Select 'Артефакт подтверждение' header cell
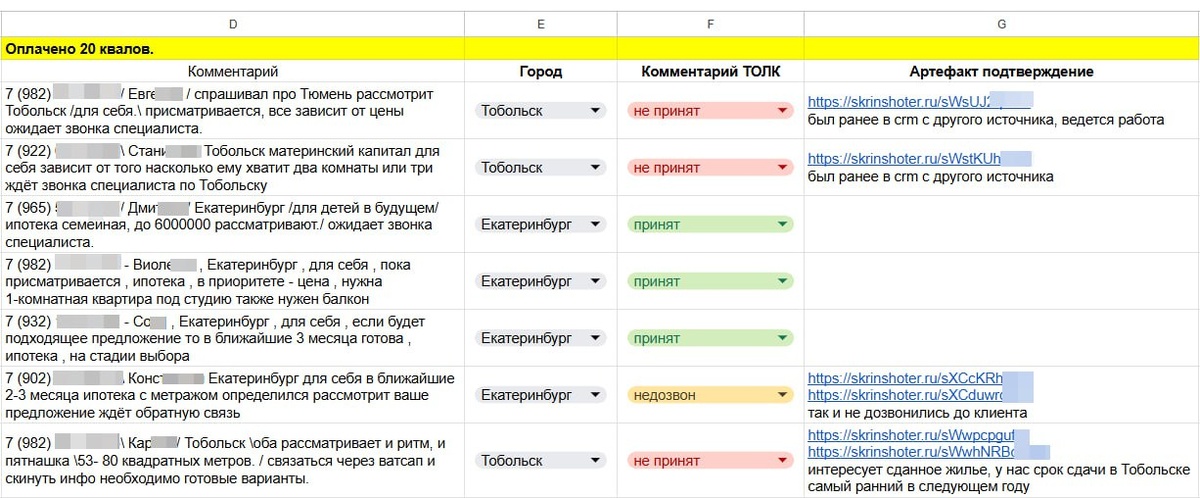The width and height of the screenshot is (1200, 498). click(1001, 72)
